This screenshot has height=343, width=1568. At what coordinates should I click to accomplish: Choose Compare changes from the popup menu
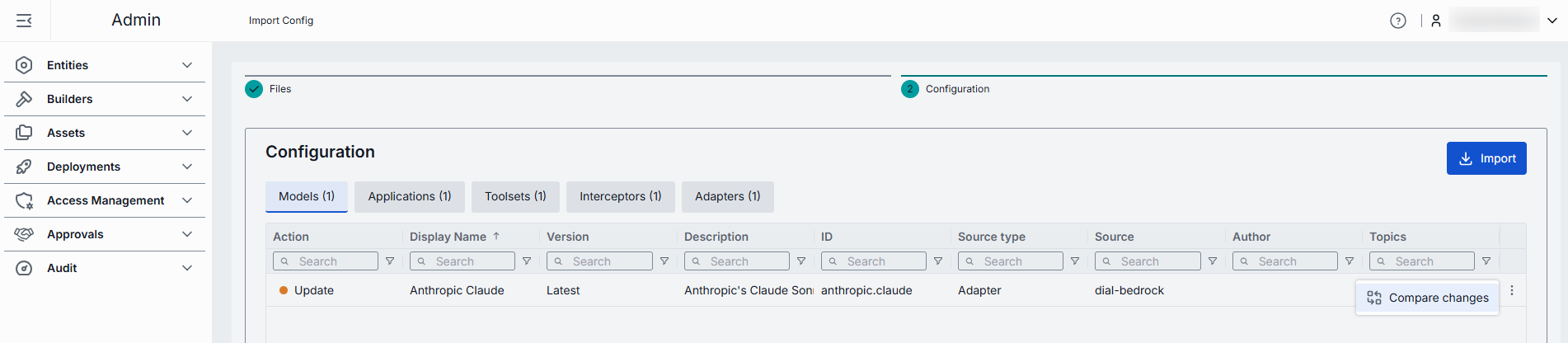point(1428,298)
